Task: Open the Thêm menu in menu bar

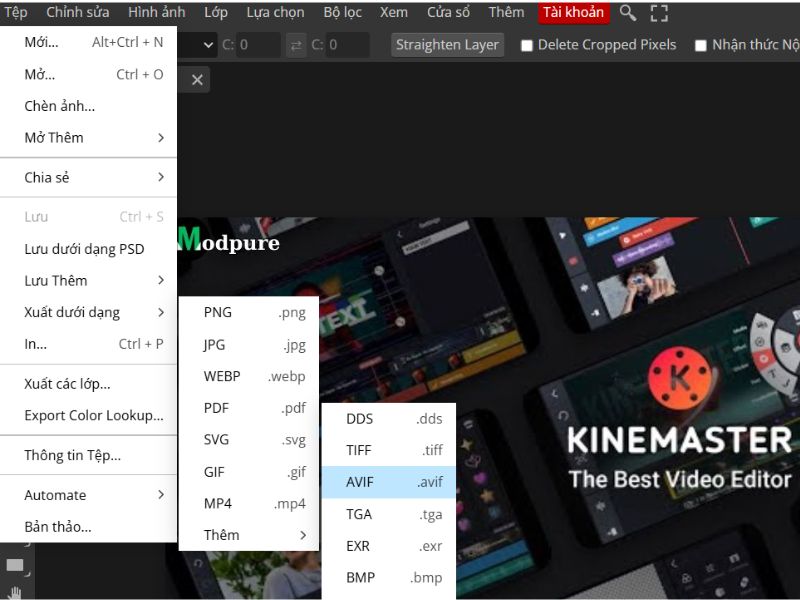Action: (506, 12)
